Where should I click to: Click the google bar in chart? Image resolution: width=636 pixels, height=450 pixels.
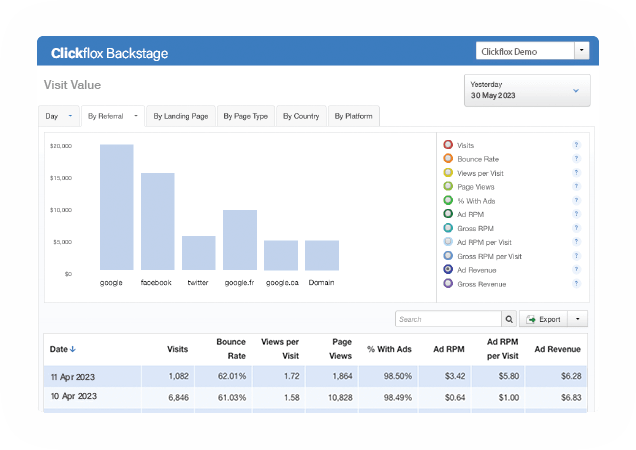pos(116,207)
